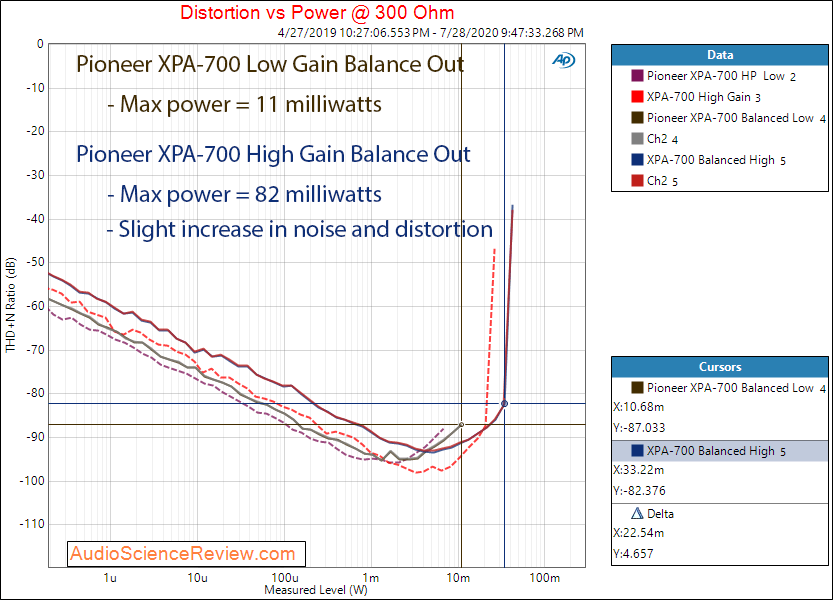Click the cursor value 'Y:-87.033'
The height and width of the screenshot is (600, 833).
click(x=639, y=428)
